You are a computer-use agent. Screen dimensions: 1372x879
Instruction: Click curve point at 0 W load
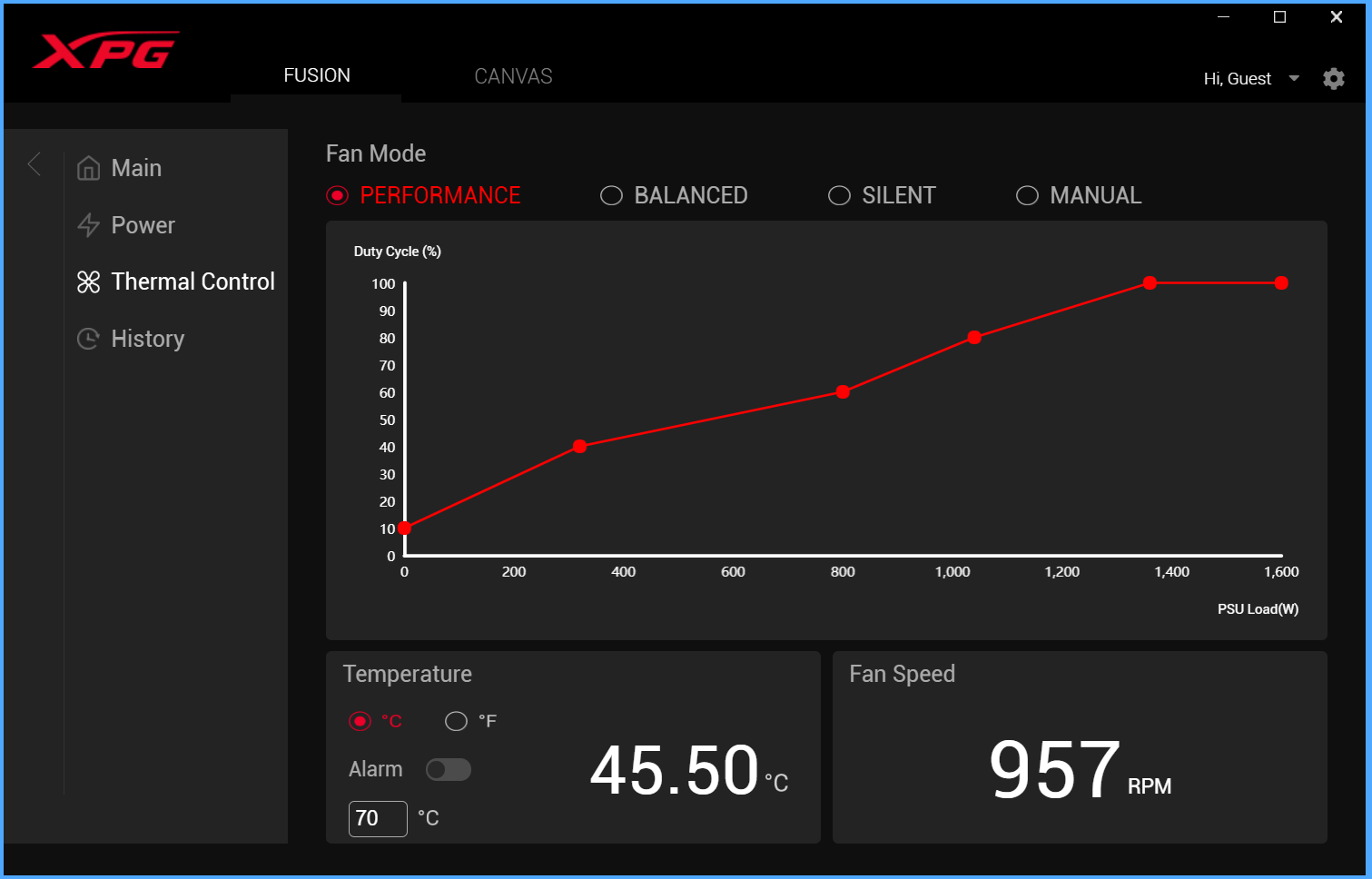coord(404,528)
